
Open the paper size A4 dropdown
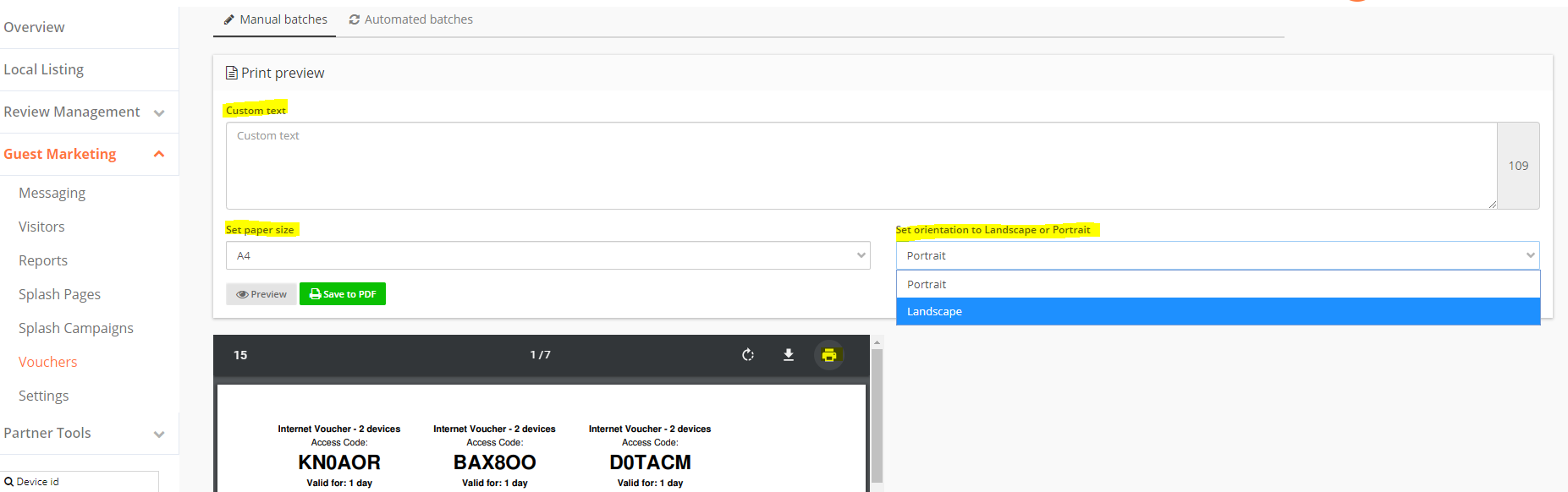[x=547, y=255]
